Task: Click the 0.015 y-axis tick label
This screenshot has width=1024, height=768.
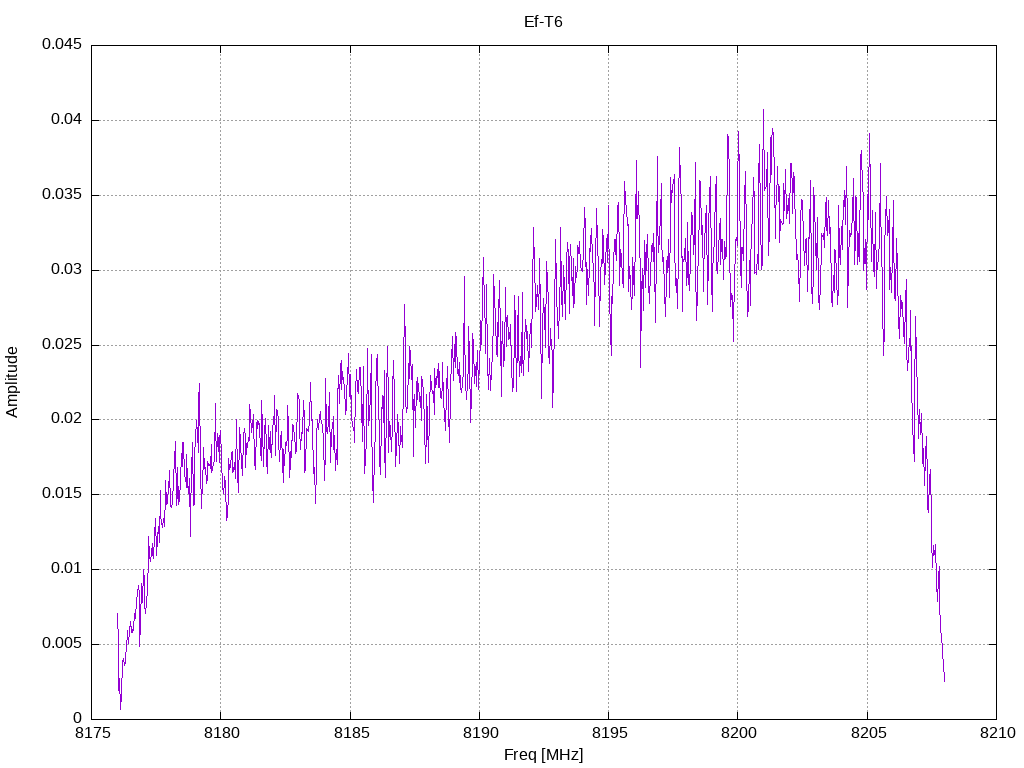Action: coord(62,494)
